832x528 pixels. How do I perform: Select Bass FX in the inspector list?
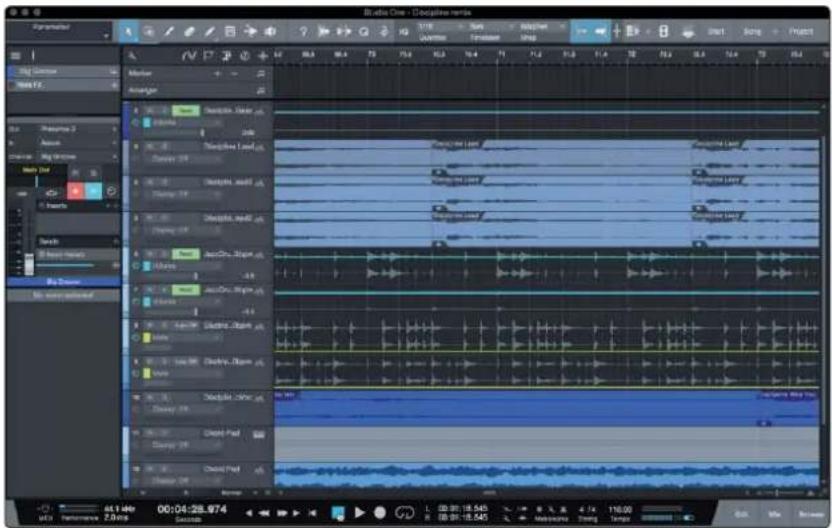pos(63,85)
